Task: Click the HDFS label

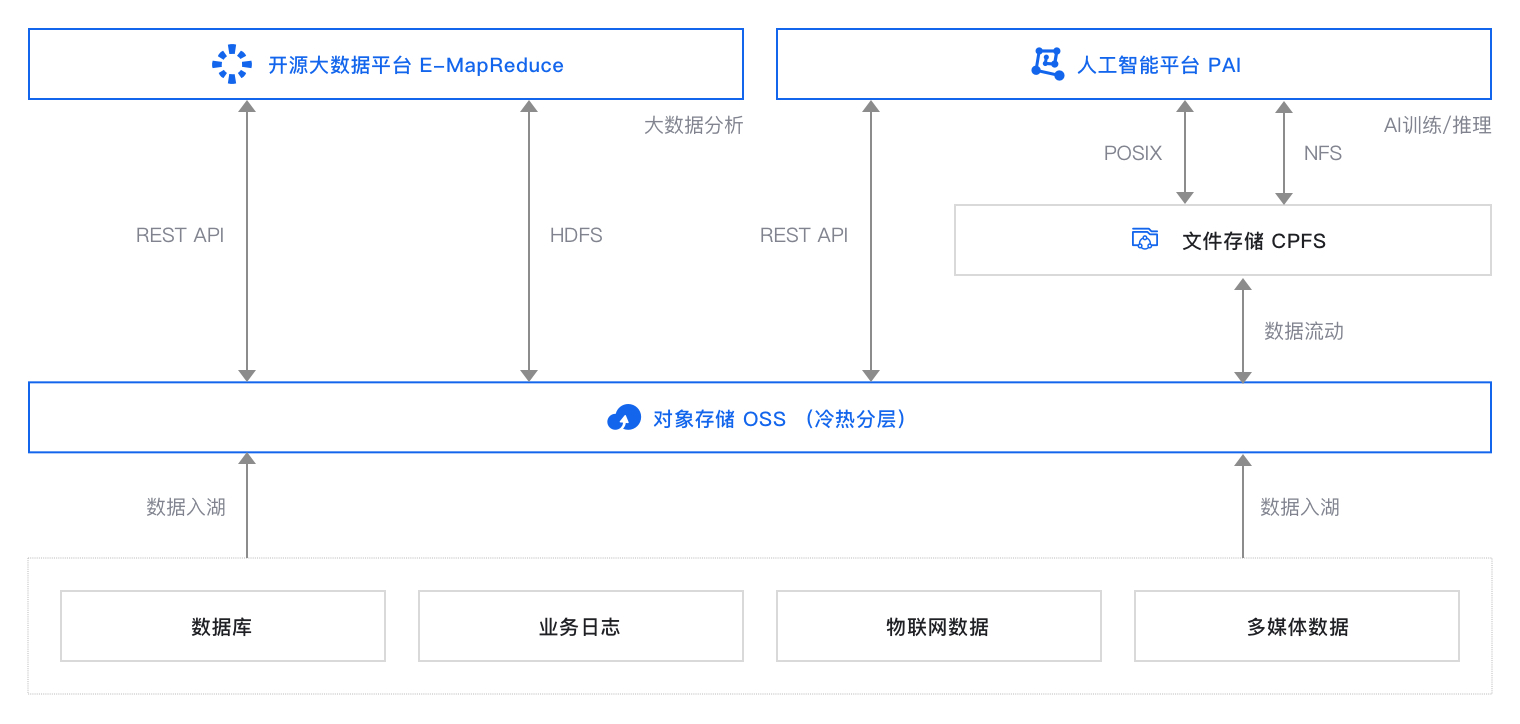Action: pyautogui.click(x=576, y=235)
